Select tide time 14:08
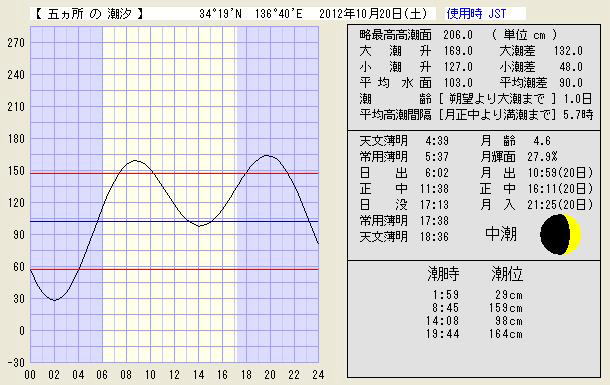Screen dimensions: 610x385 pos(443,321)
